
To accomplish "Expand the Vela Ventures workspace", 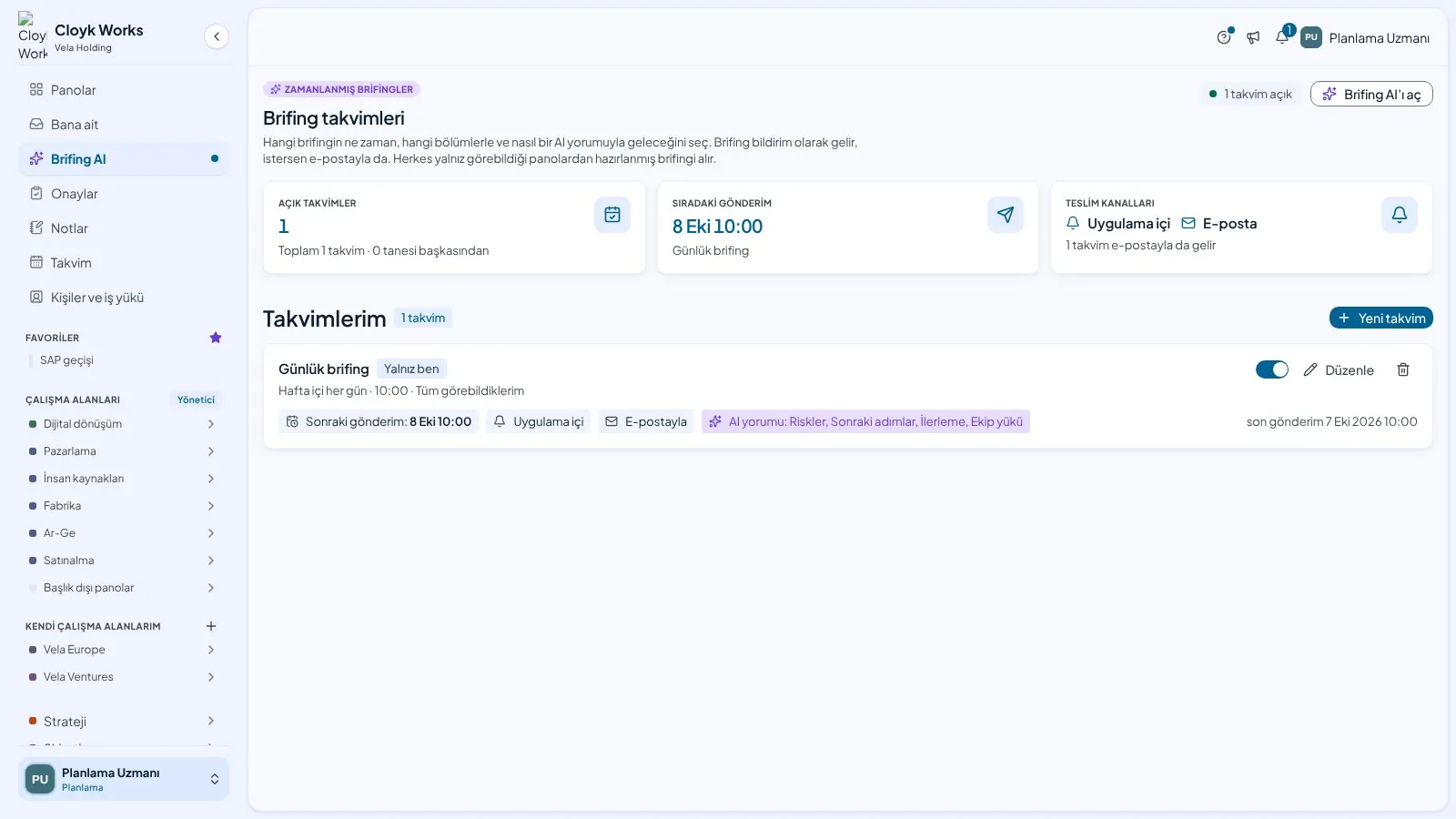I will click(x=211, y=677).
